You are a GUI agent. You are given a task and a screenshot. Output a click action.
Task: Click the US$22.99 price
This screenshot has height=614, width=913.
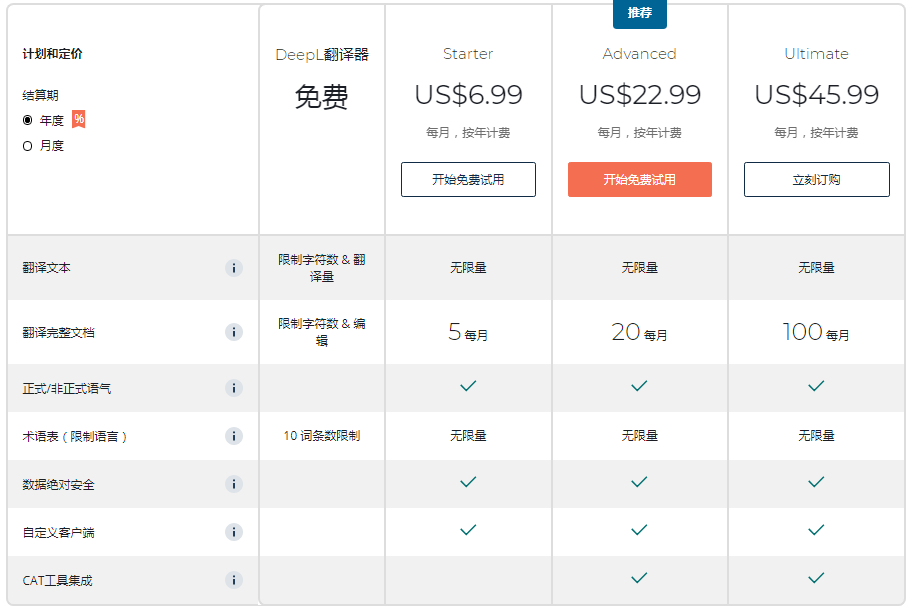point(639,94)
